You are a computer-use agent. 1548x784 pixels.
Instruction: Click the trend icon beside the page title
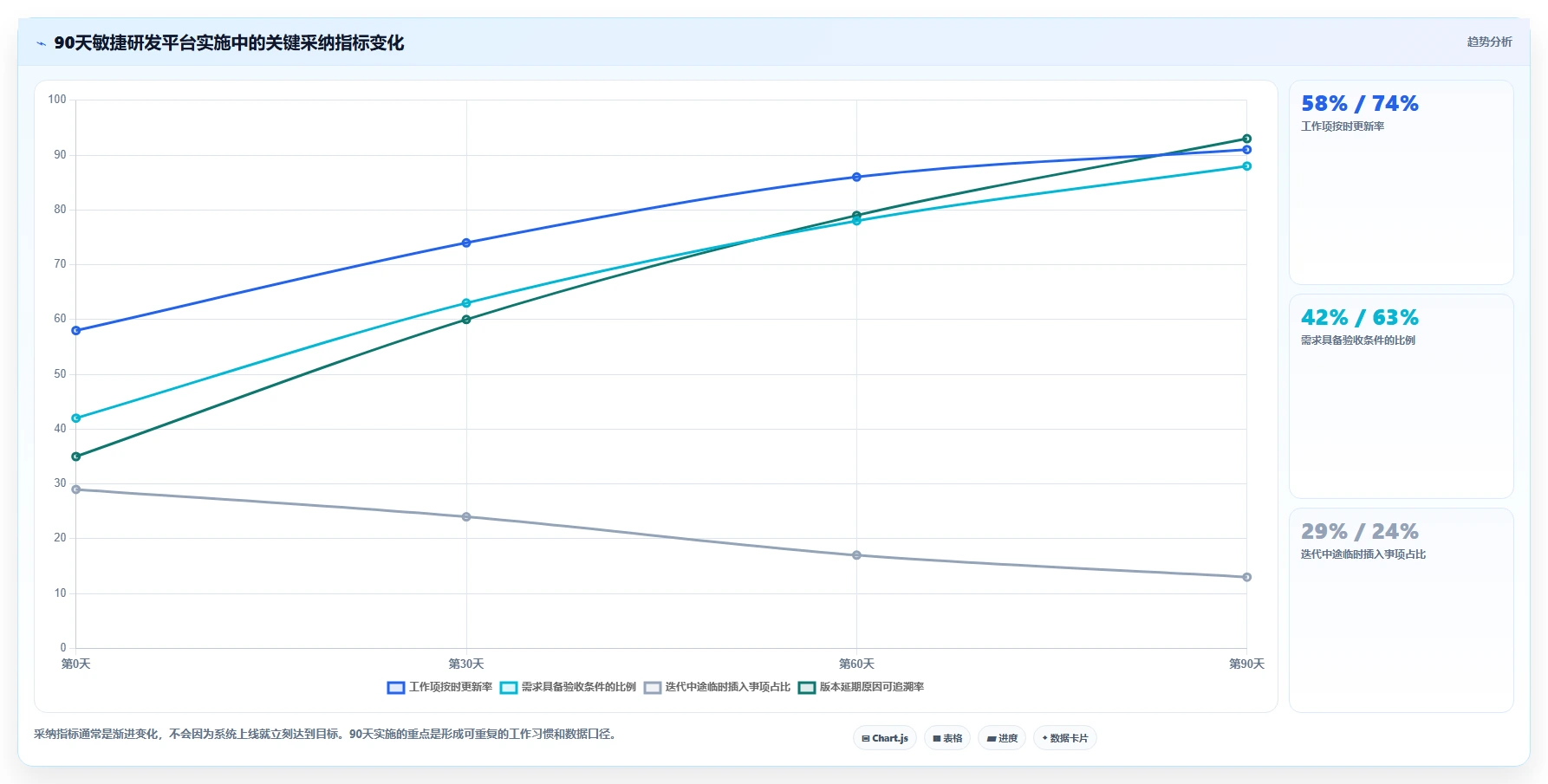[x=41, y=43]
